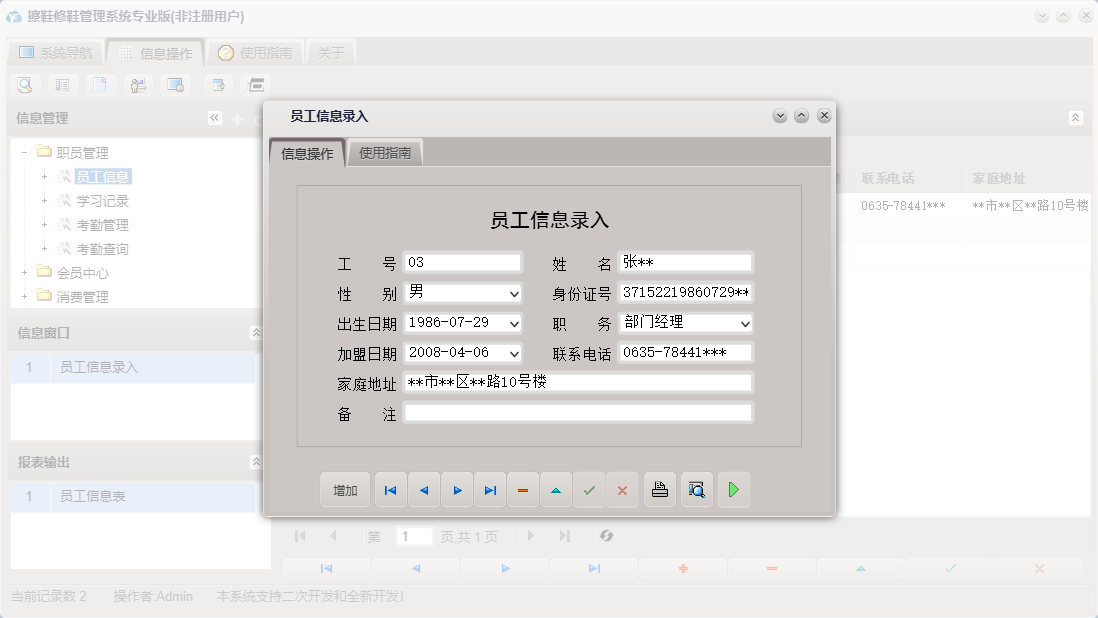
Task: Click inside the 备注 remarks input field
Action: (578, 412)
